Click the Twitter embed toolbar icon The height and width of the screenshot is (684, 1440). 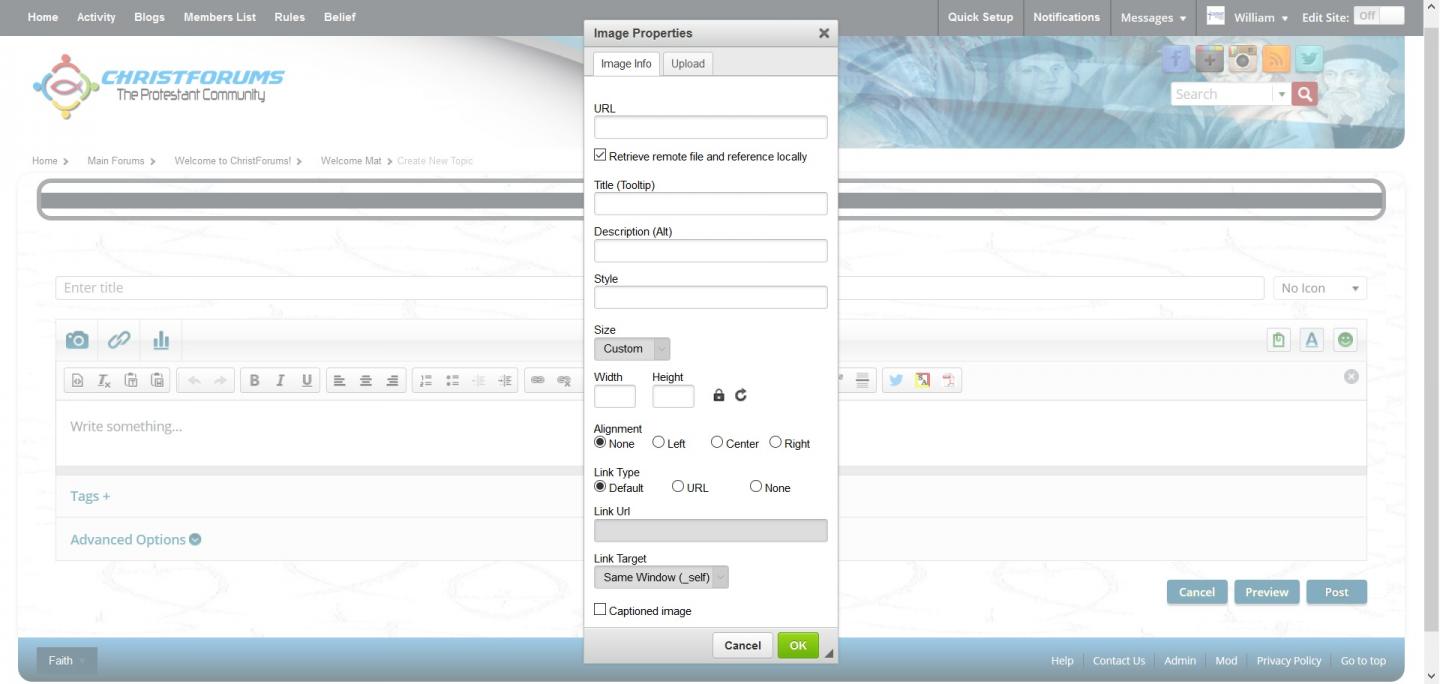pyautogui.click(x=896, y=380)
